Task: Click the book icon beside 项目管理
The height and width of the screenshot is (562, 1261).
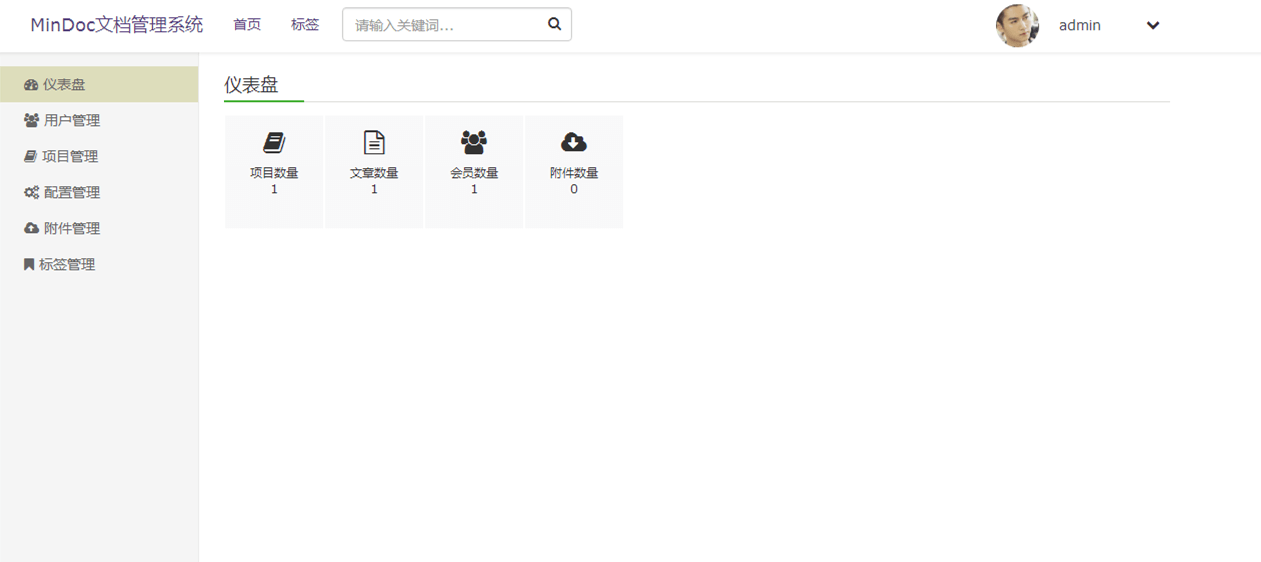Action: point(31,156)
